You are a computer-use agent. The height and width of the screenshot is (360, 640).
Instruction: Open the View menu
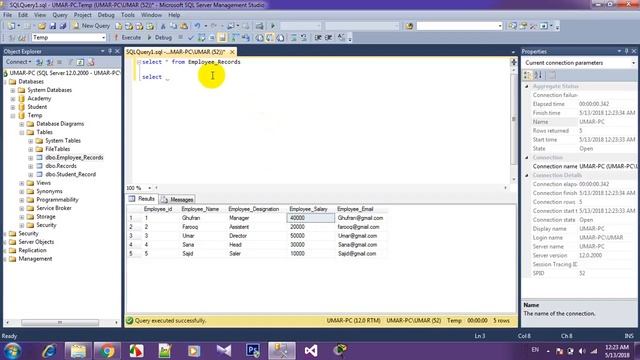click(40, 15)
